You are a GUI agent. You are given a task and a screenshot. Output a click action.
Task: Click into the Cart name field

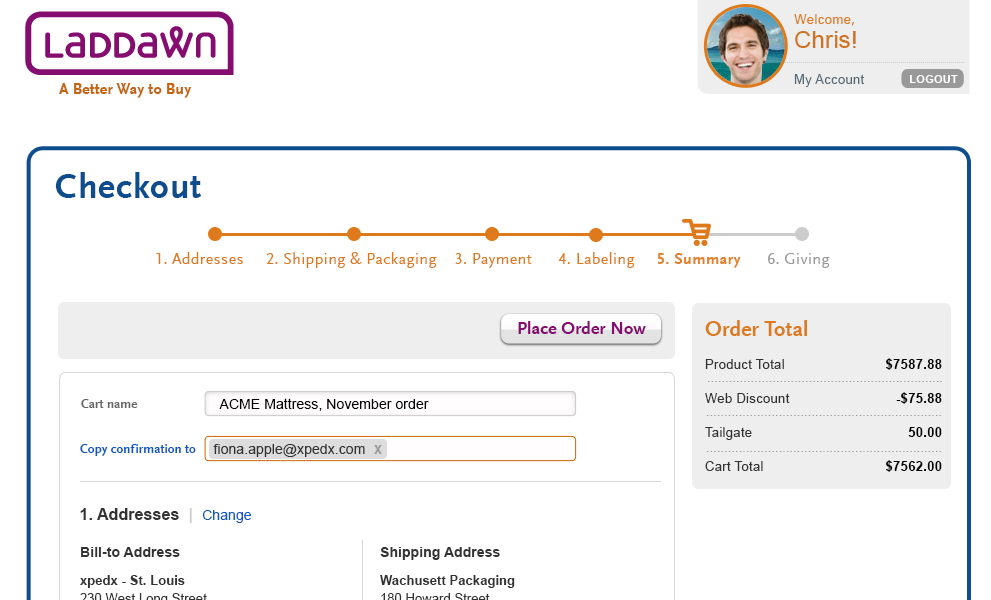tap(390, 404)
